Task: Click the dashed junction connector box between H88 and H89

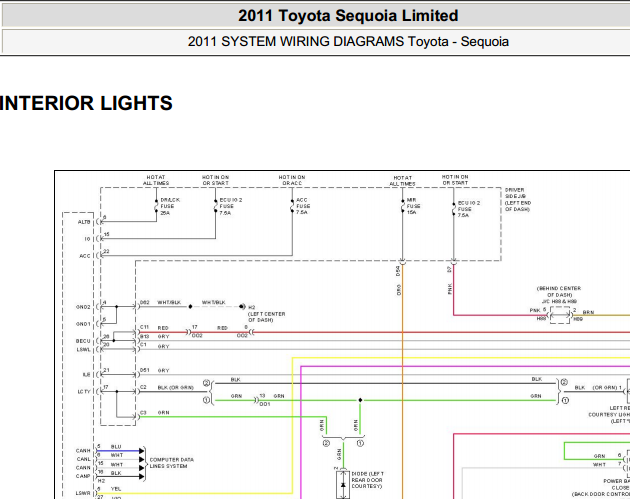Action: tap(560, 315)
